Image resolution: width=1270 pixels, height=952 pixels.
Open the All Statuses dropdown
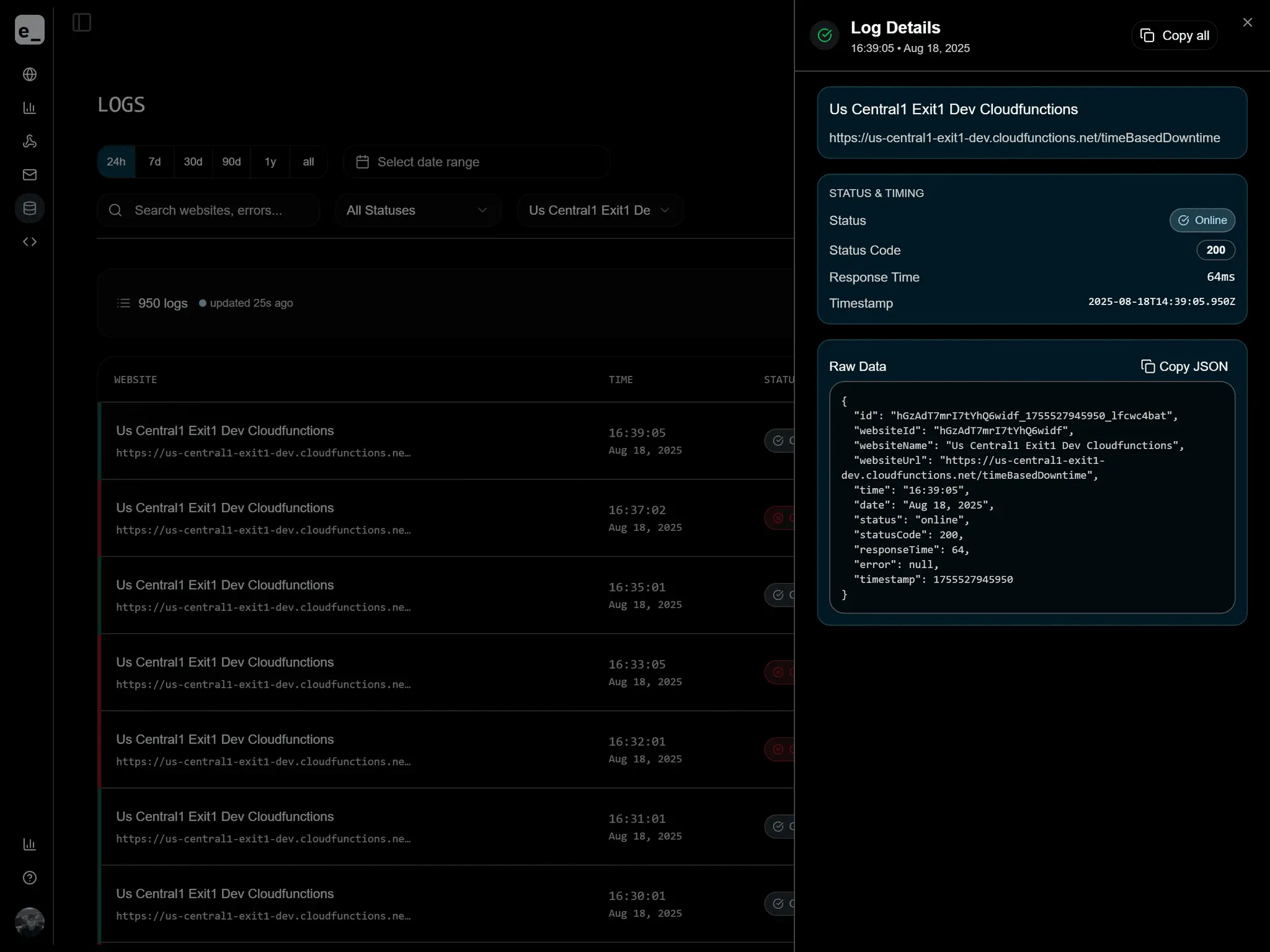(417, 210)
